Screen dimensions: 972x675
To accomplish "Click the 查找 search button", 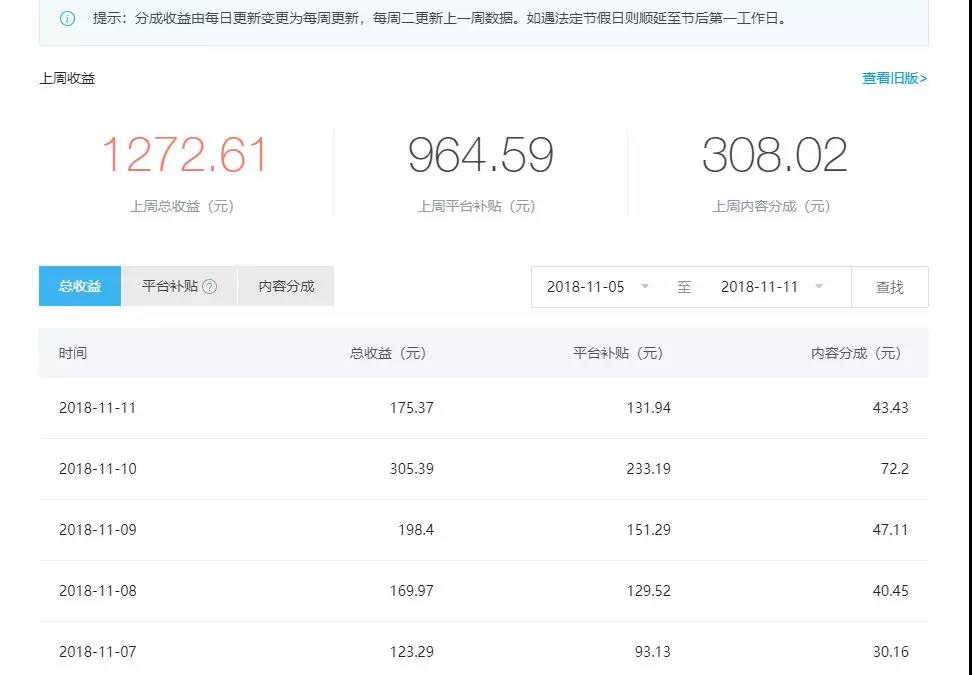I will (889, 287).
